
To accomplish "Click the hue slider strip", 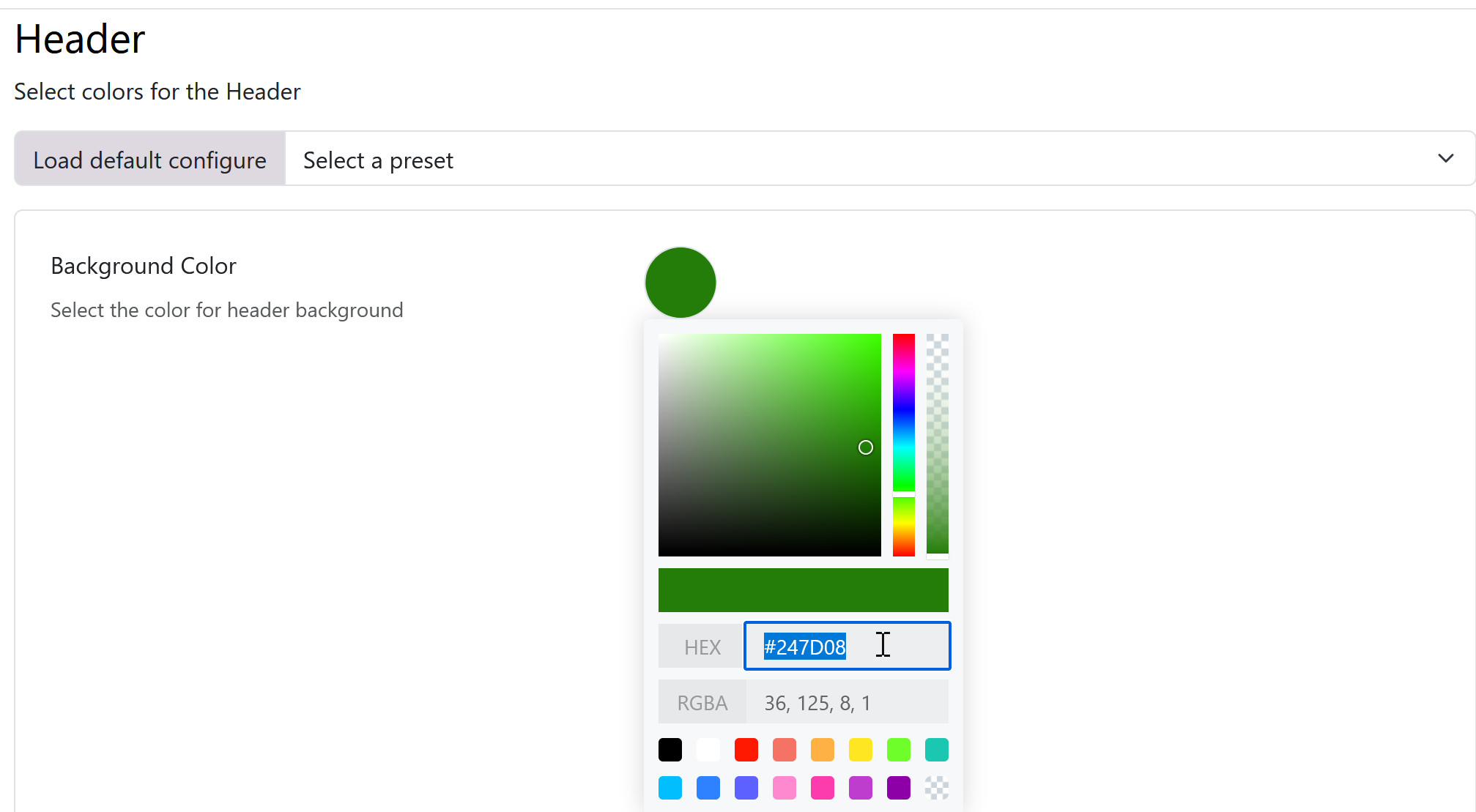I will click(x=903, y=410).
